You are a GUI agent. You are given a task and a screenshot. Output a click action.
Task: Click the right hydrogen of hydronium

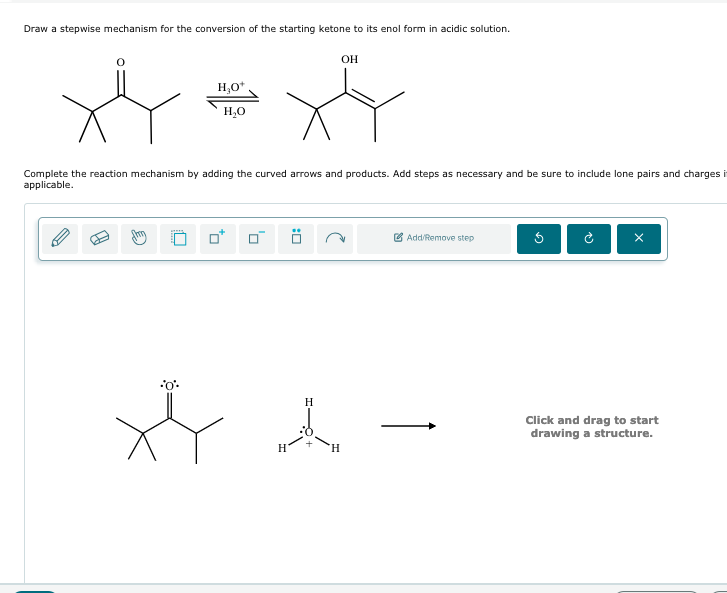pyautogui.click(x=336, y=448)
